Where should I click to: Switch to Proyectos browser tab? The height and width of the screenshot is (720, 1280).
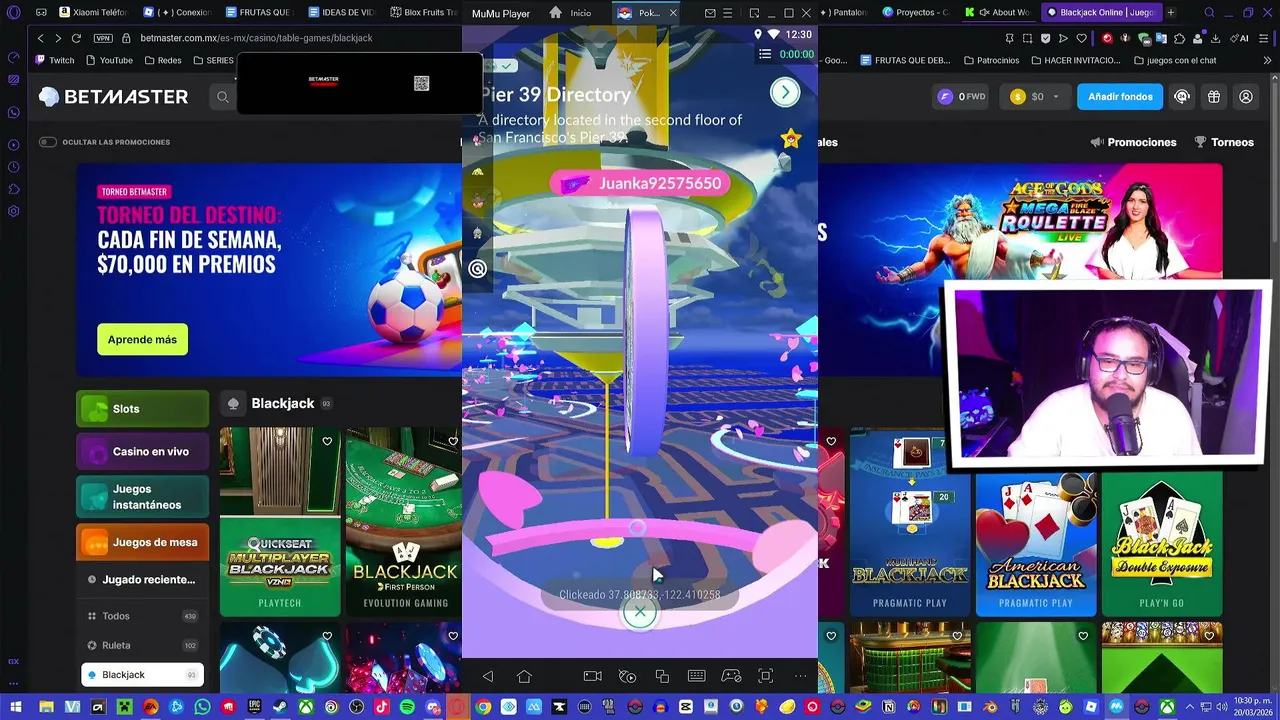[x=916, y=13]
